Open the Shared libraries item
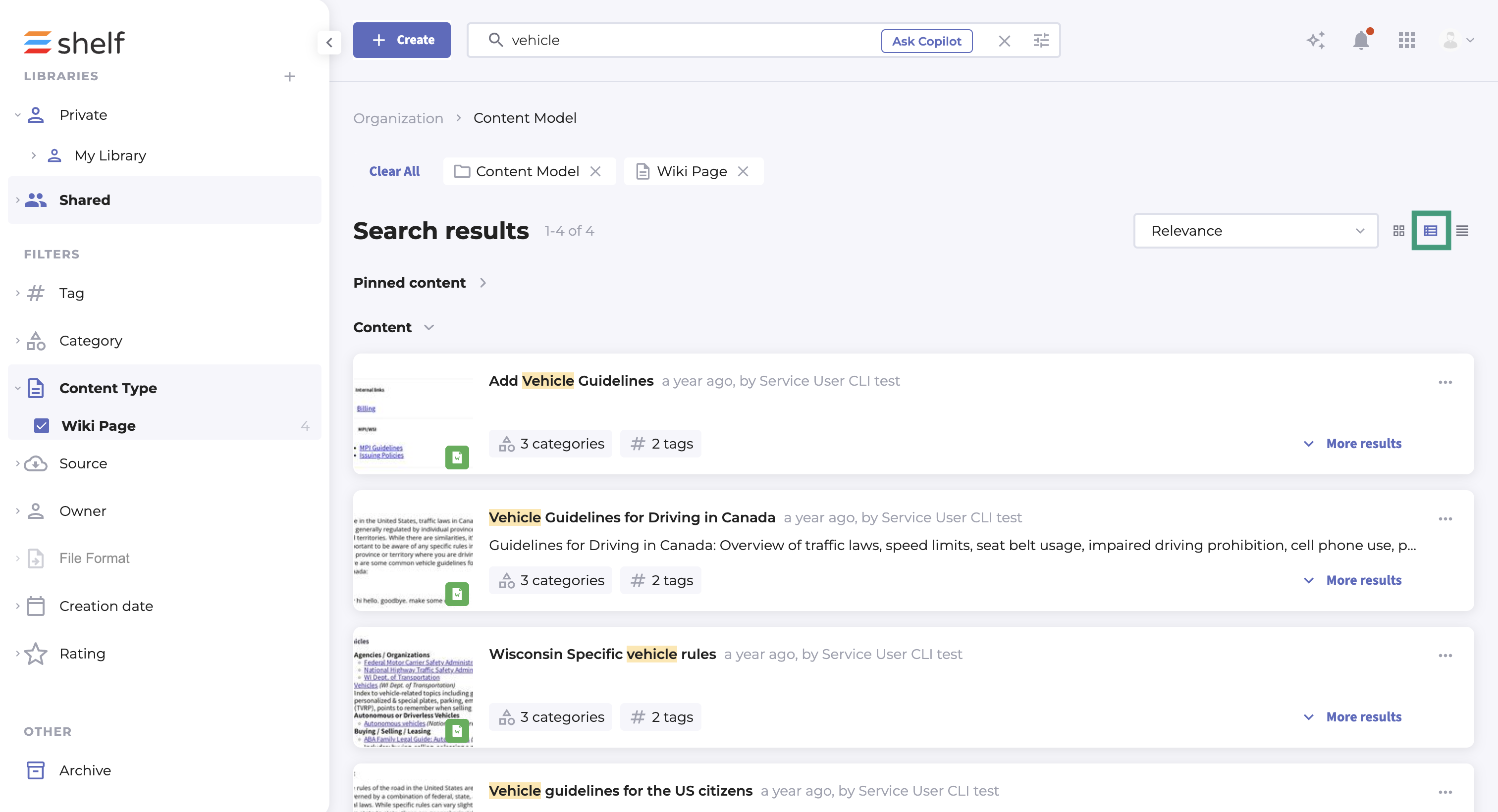Screen dimensions: 1498x812 tap(84, 200)
